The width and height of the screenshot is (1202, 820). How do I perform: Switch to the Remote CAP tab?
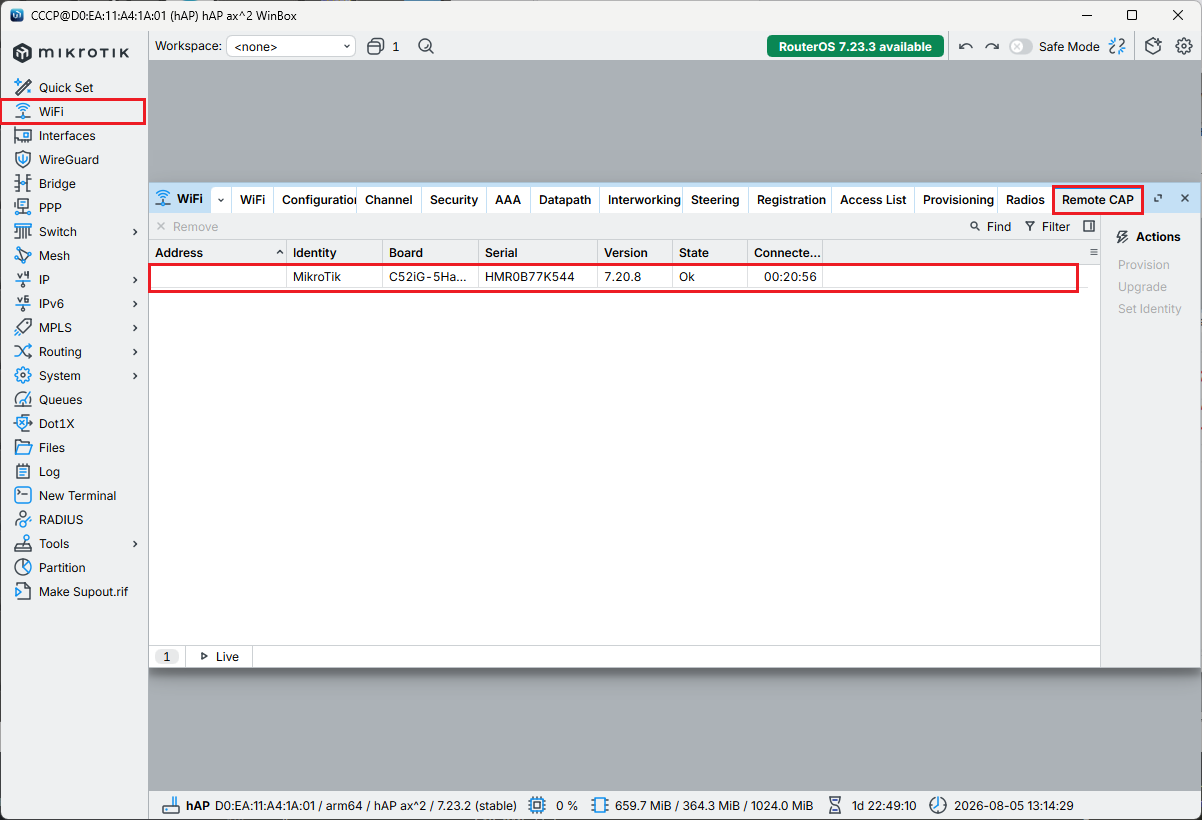(1098, 200)
